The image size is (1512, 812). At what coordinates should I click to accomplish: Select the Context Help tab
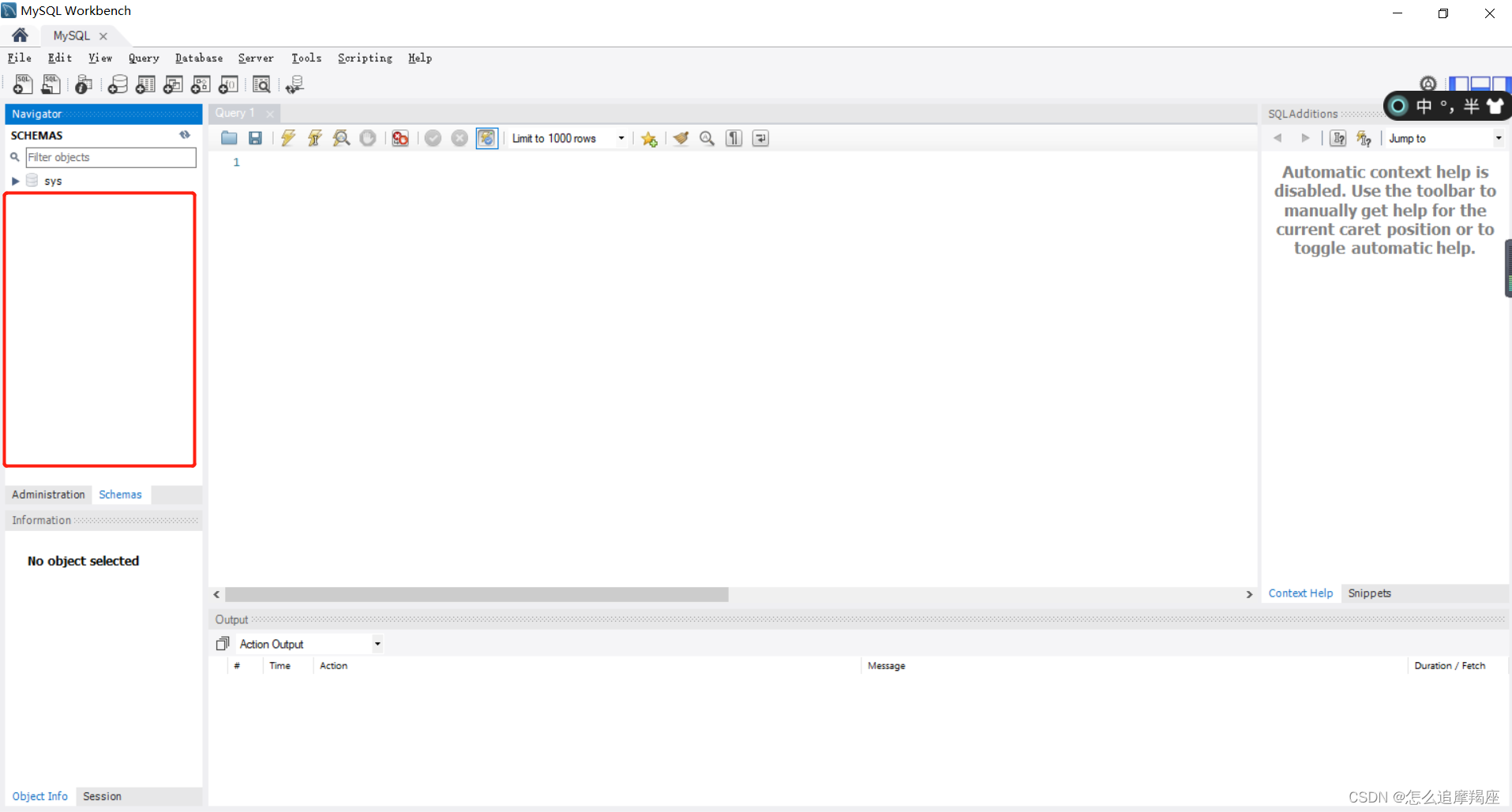pos(1300,593)
